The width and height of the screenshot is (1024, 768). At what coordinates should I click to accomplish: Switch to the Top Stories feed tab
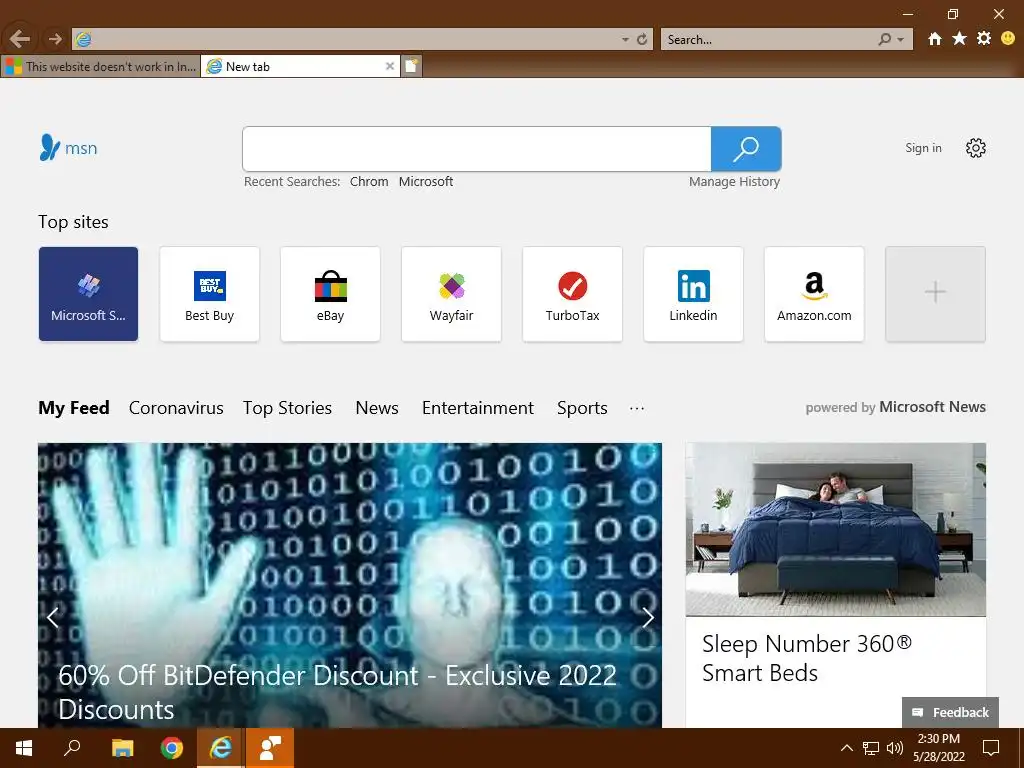pyautogui.click(x=287, y=408)
